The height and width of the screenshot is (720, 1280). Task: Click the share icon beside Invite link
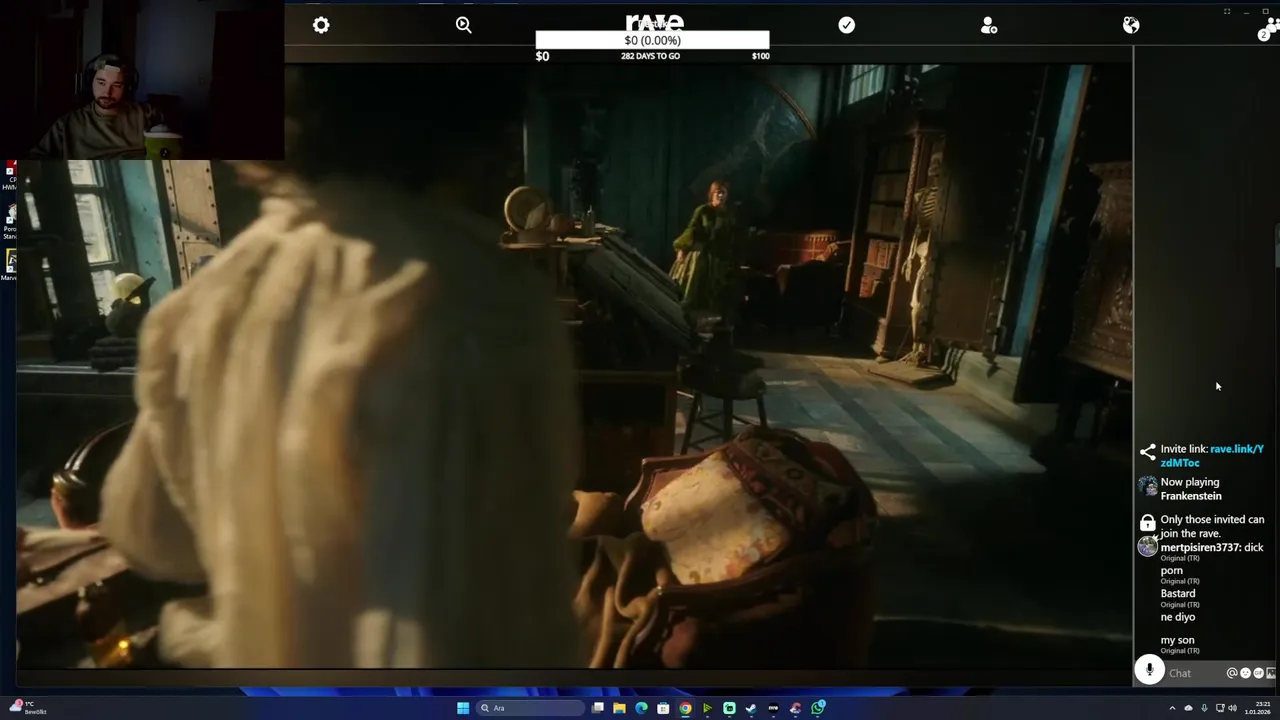coord(1147,452)
